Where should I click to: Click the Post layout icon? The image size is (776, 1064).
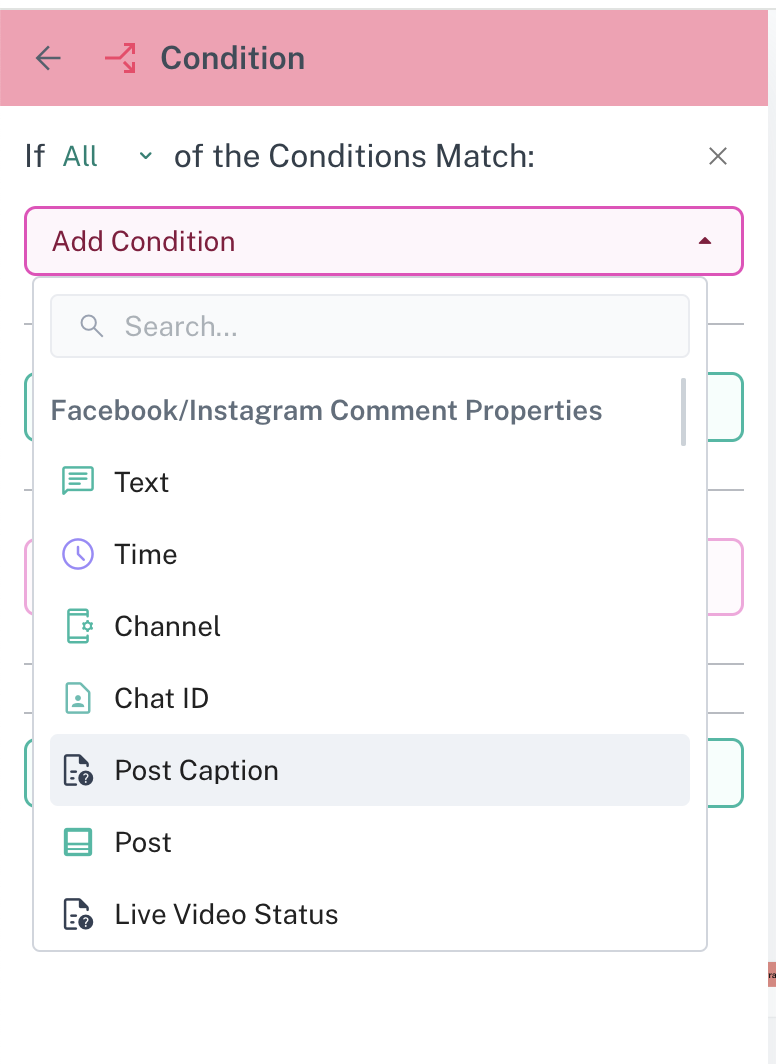click(78, 842)
